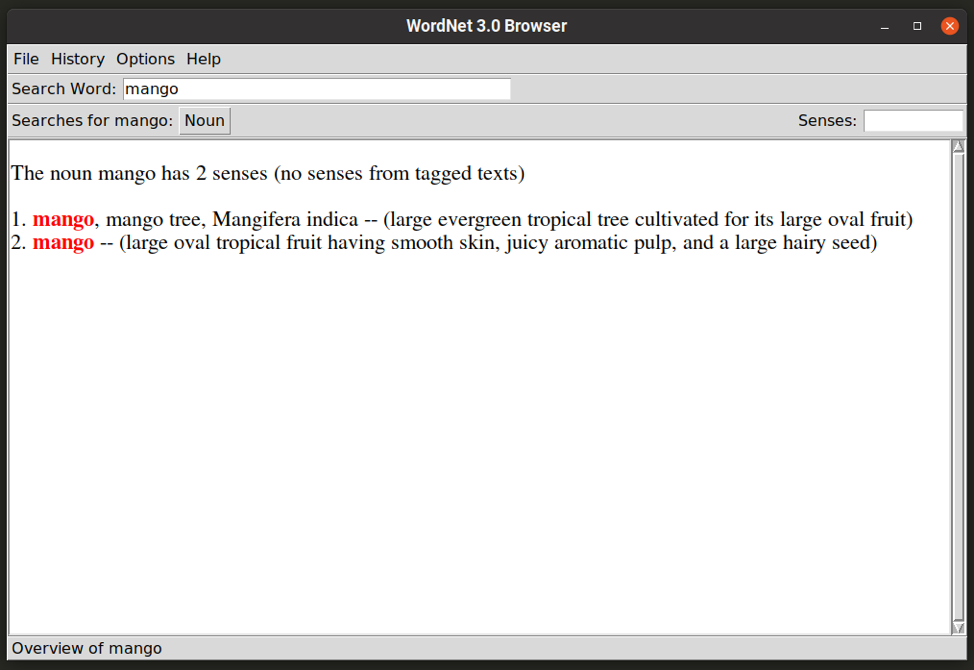Minimize the WordNet Browser window

pos(885,26)
